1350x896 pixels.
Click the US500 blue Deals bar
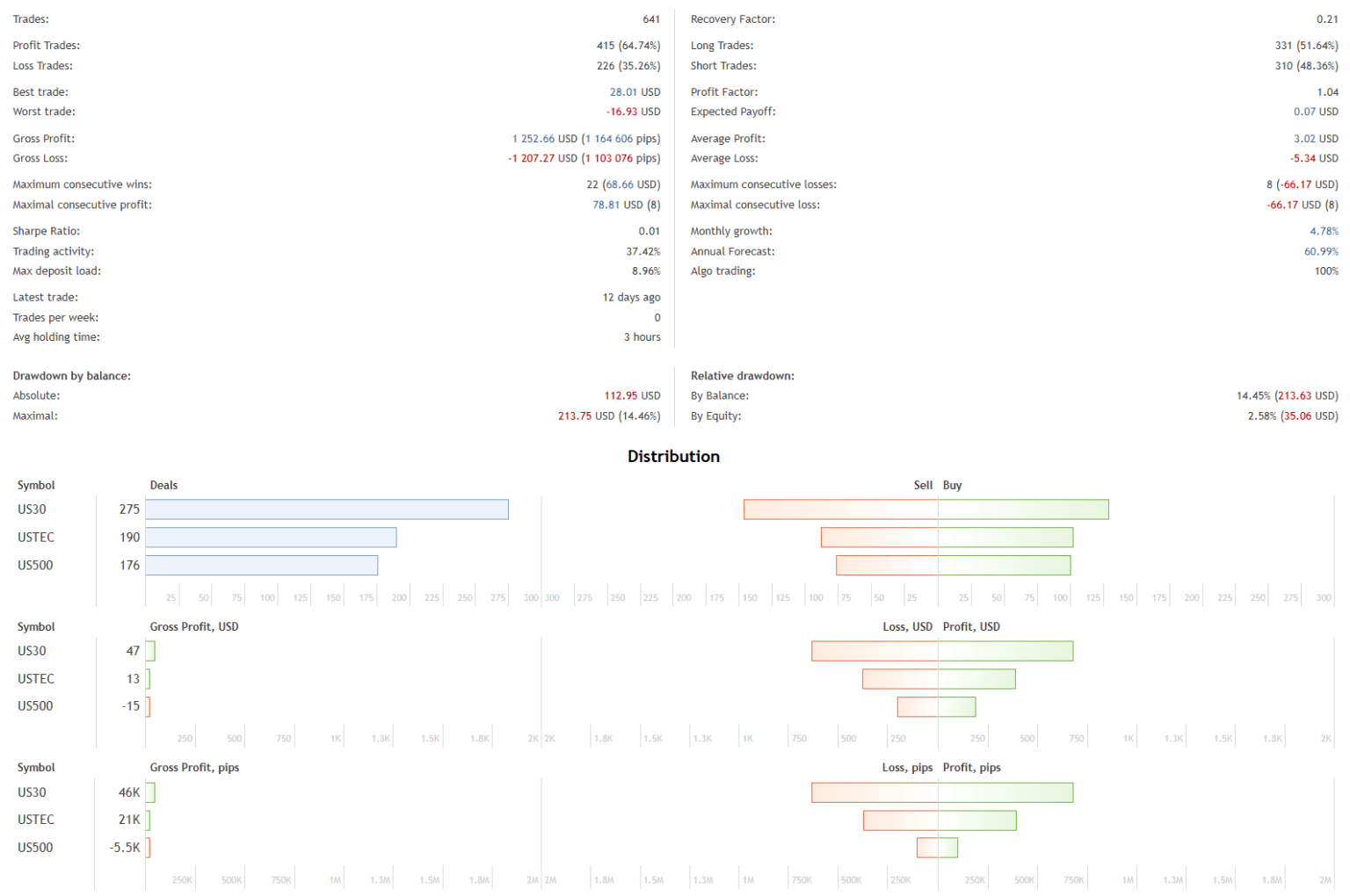point(261,566)
